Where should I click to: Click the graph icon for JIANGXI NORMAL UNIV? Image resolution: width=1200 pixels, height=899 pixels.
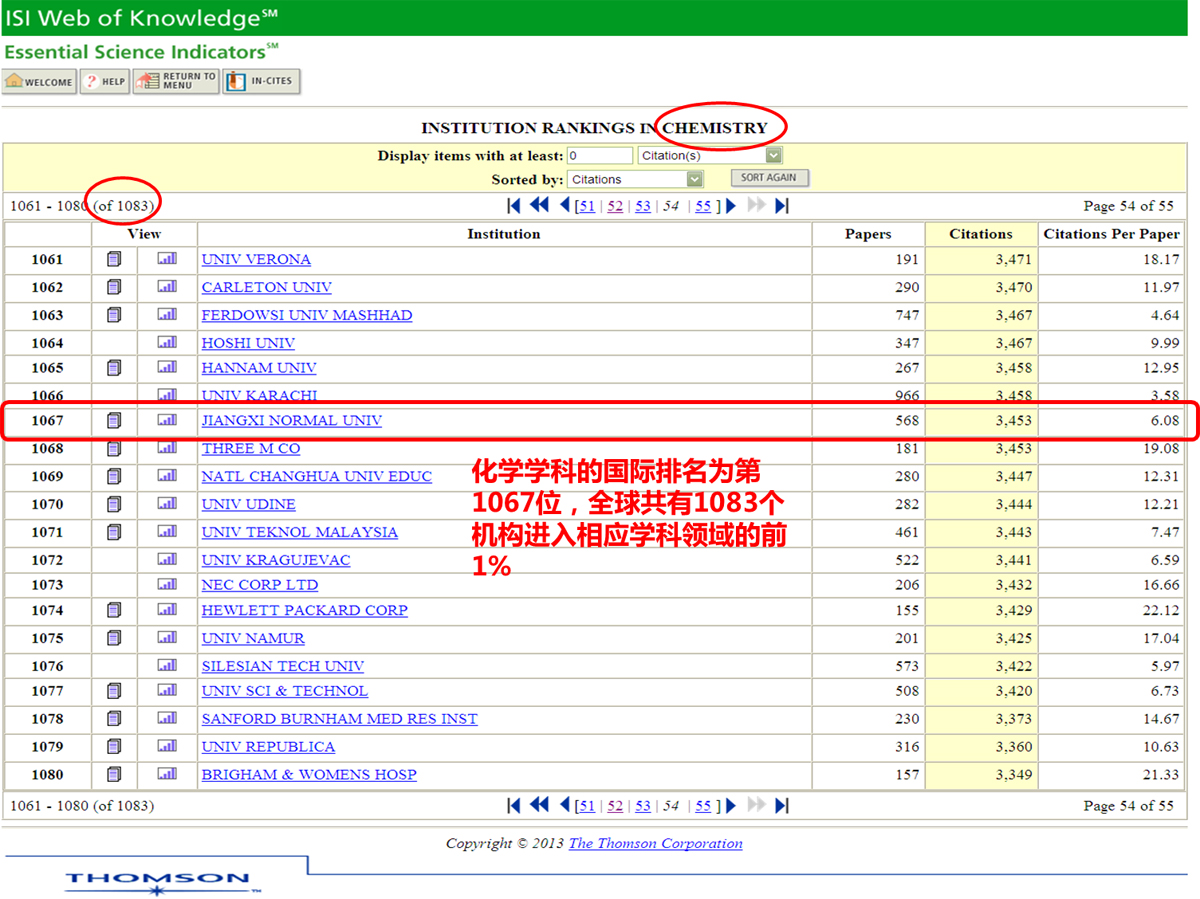point(166,421)
